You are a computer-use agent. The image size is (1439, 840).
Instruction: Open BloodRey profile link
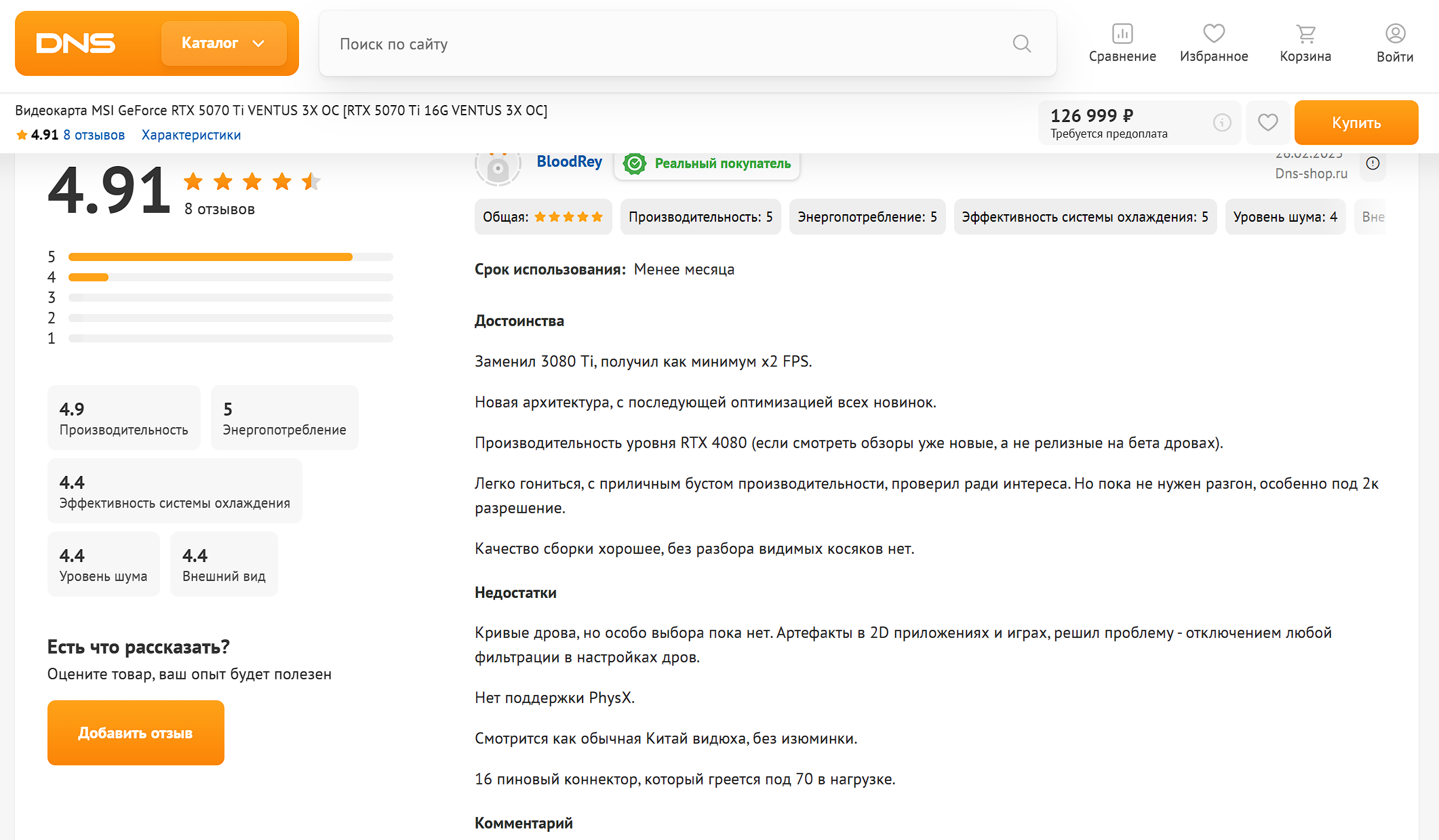tap(569, 162)
